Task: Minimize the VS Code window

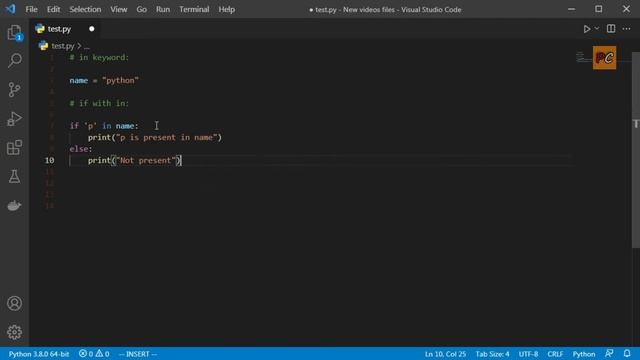Action: coord(571,9)
